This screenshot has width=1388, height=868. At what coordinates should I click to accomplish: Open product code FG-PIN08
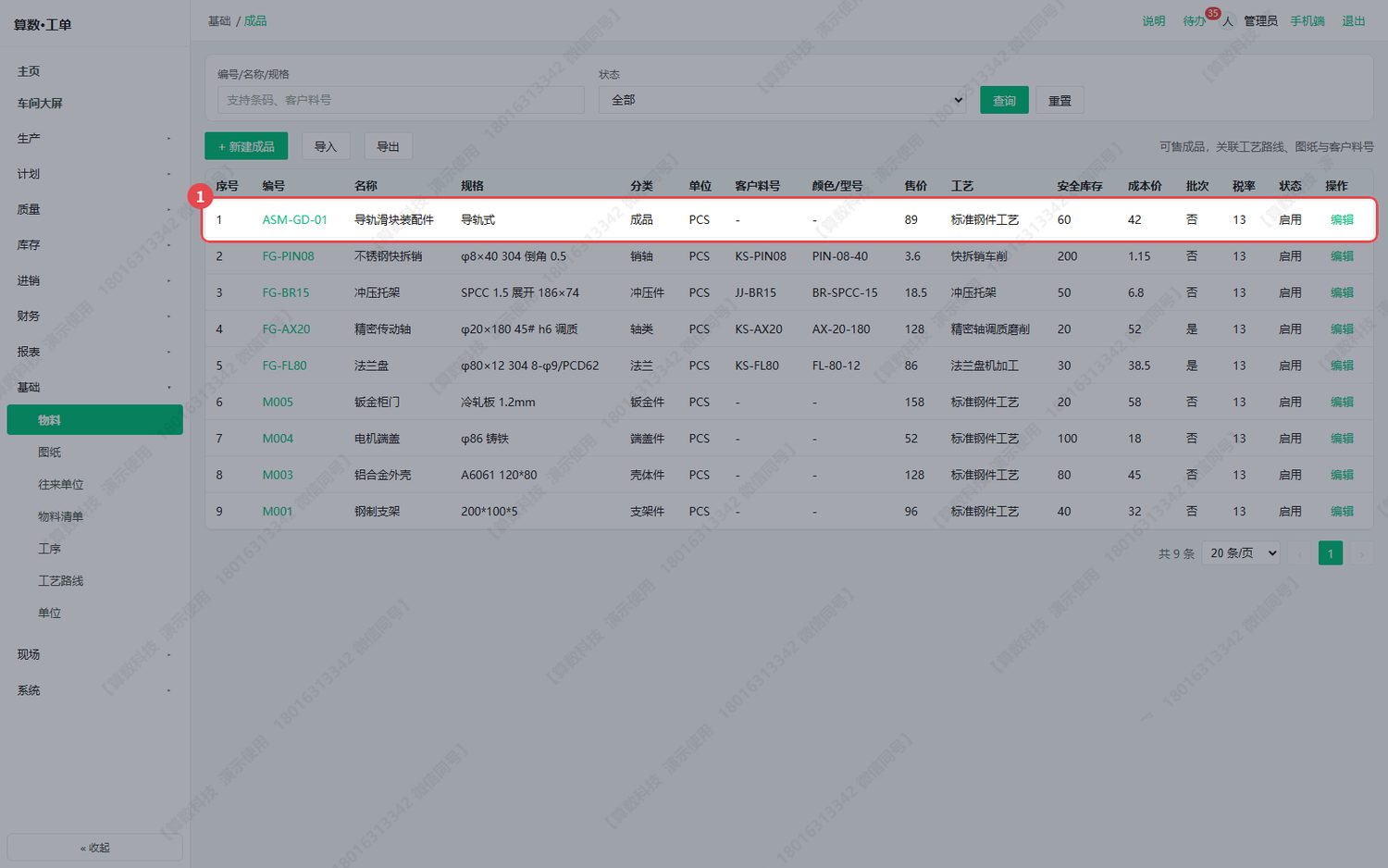288,256
